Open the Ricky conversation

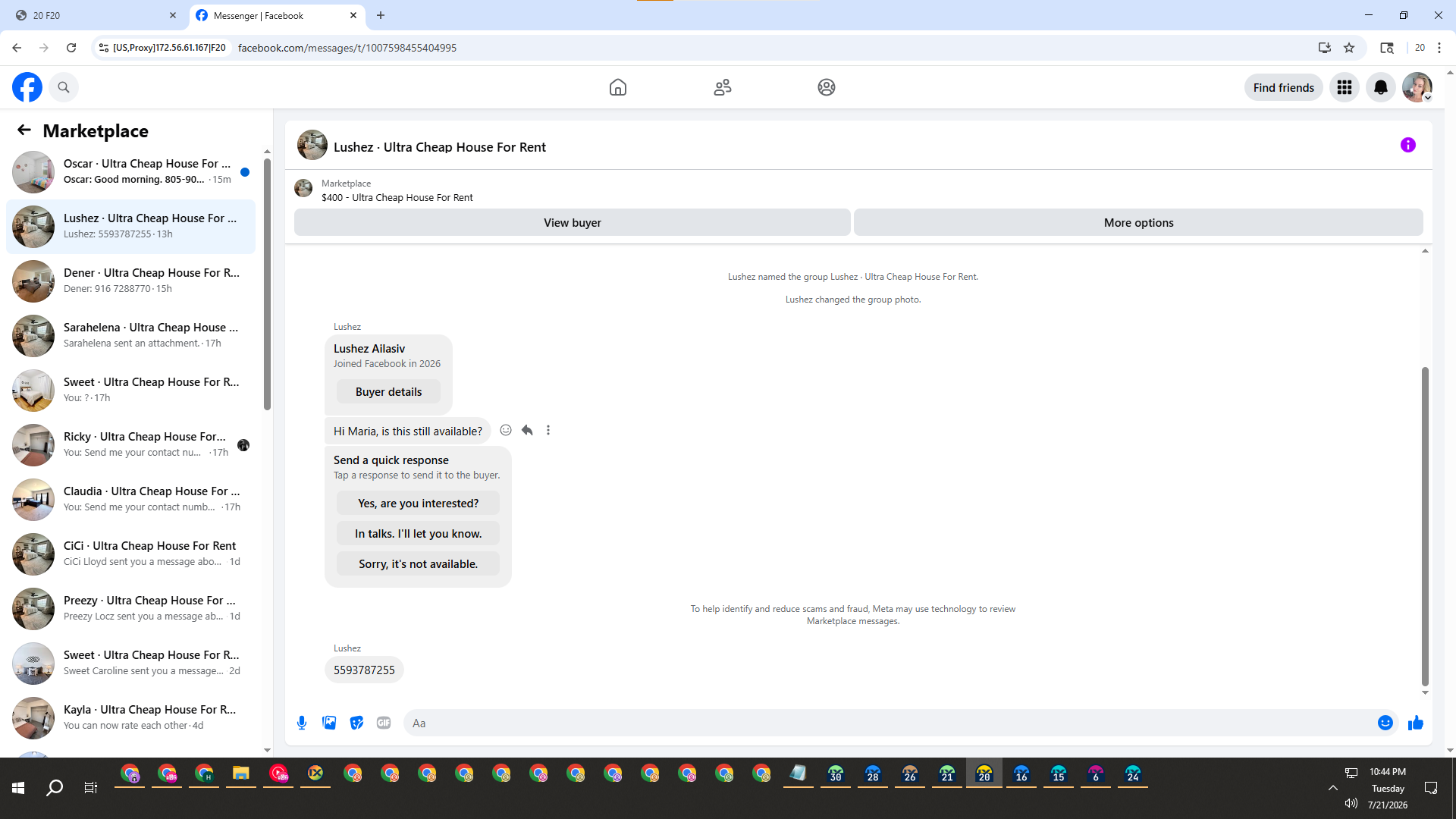click(x=130, y=445)
